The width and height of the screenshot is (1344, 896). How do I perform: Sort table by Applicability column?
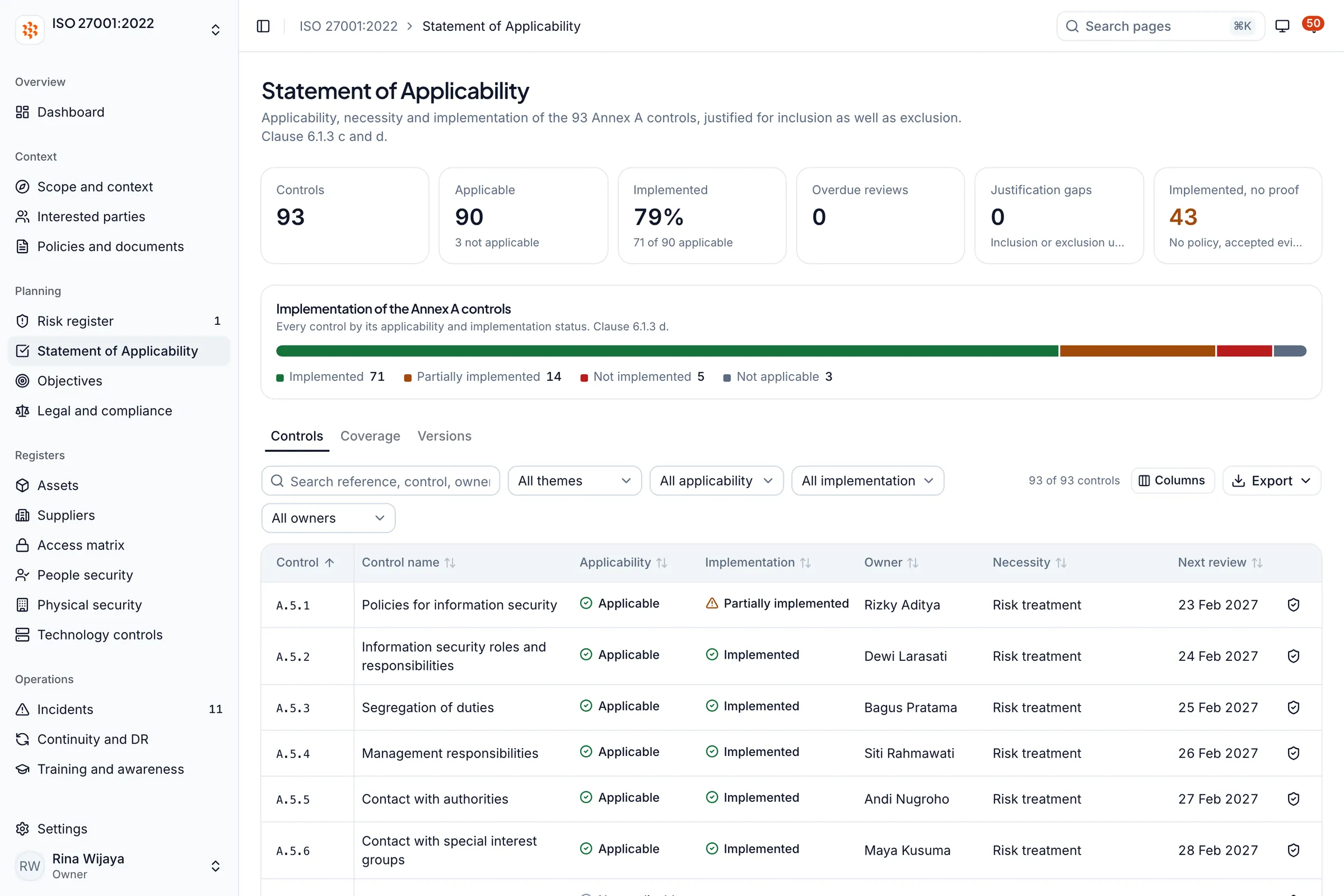tap(623, 562)
